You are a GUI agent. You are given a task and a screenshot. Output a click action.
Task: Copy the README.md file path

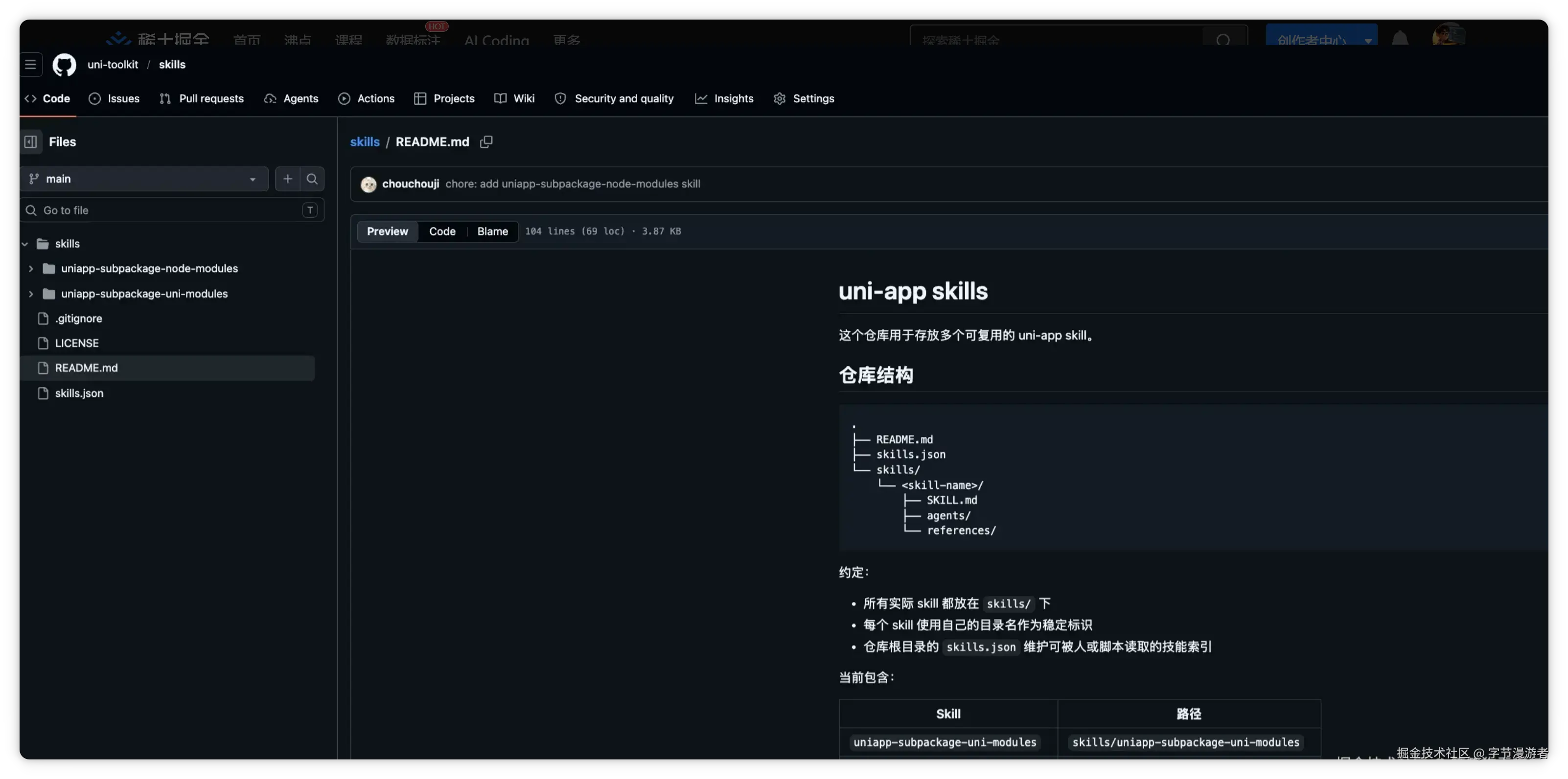pyautogui.click(x=486, y=141)
